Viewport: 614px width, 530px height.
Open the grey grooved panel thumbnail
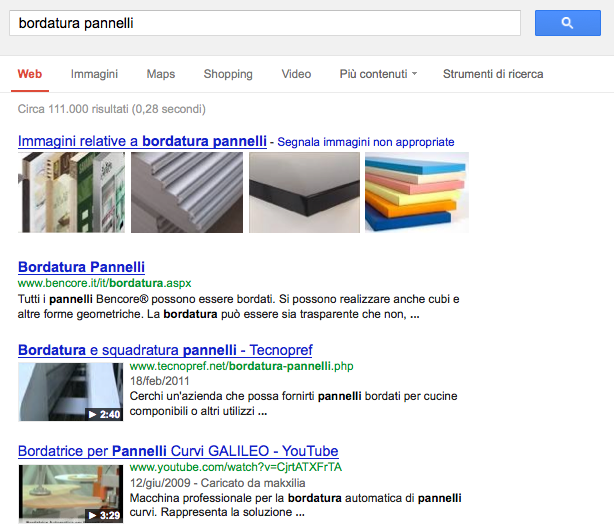187,192
